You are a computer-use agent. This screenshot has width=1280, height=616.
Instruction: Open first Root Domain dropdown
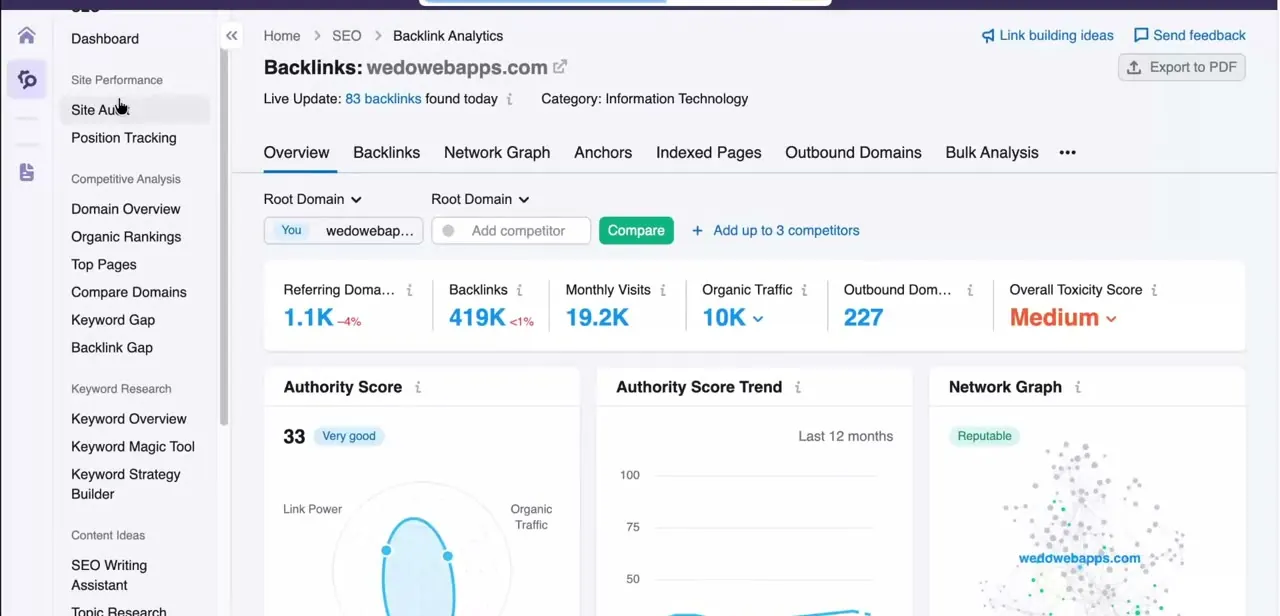(x=313, y=199)
